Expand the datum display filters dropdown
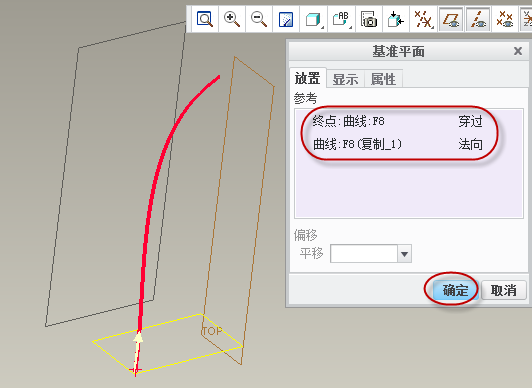The width and height of the screenshot is (532, 388). [x=423, y=19]
